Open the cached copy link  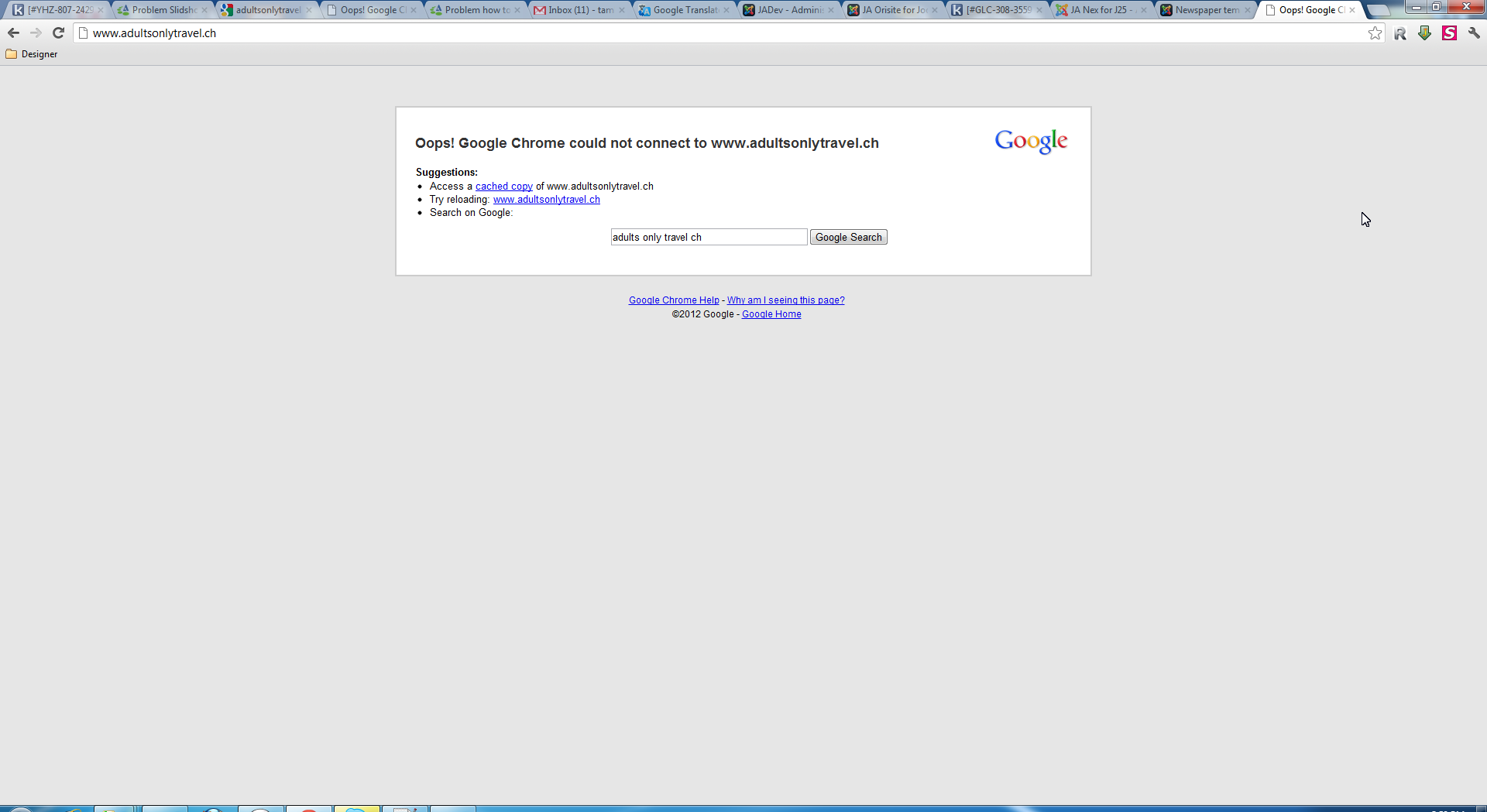[504, 187]
